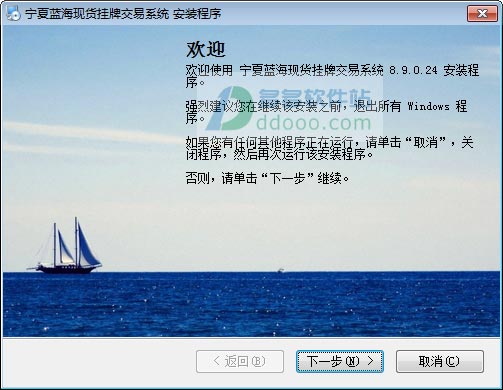Click the 欢迎 welcome heading

click(x=205, y=50)
